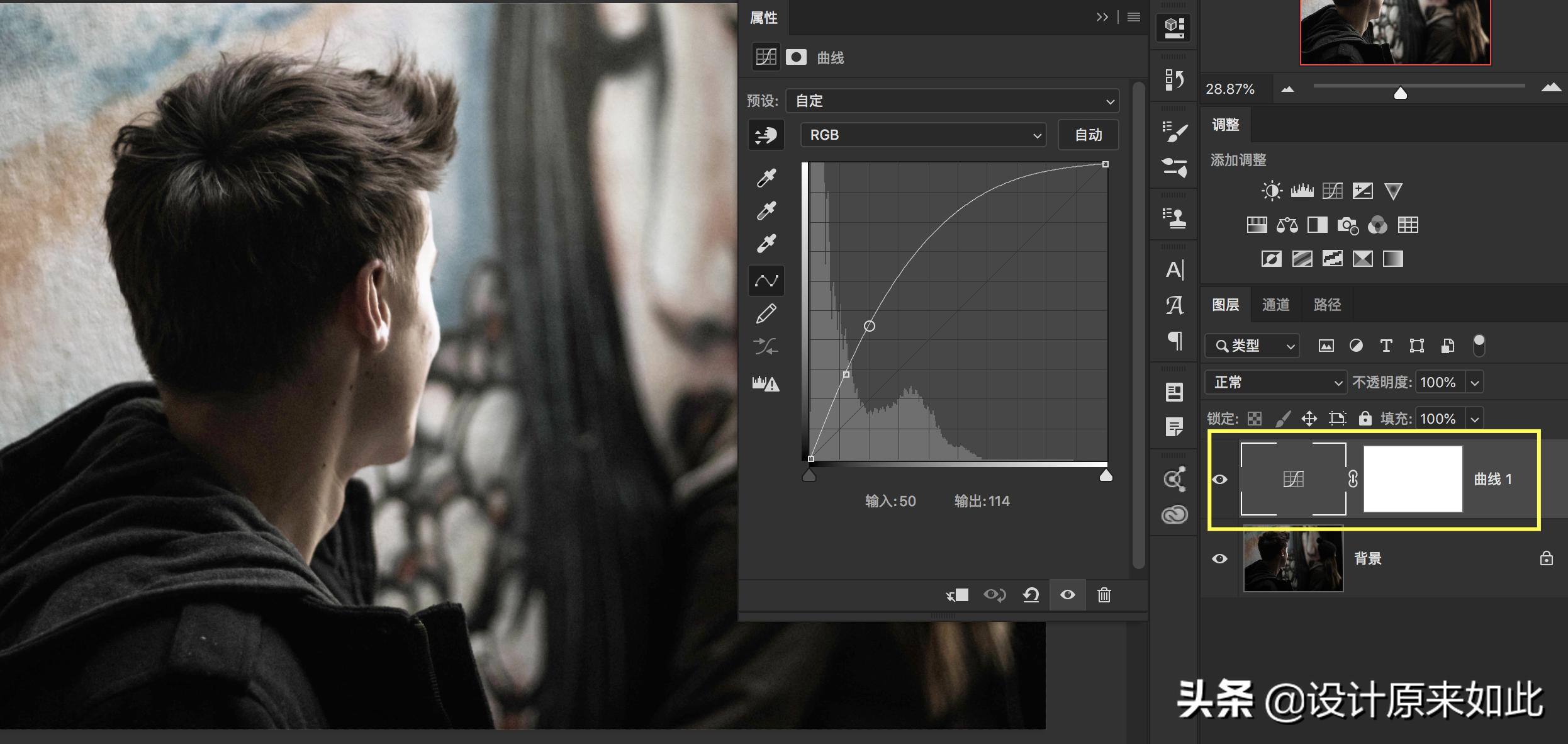The image size is (1568, 744).
Task: Switch to the 通道 tab
Action: (1275, 305)
